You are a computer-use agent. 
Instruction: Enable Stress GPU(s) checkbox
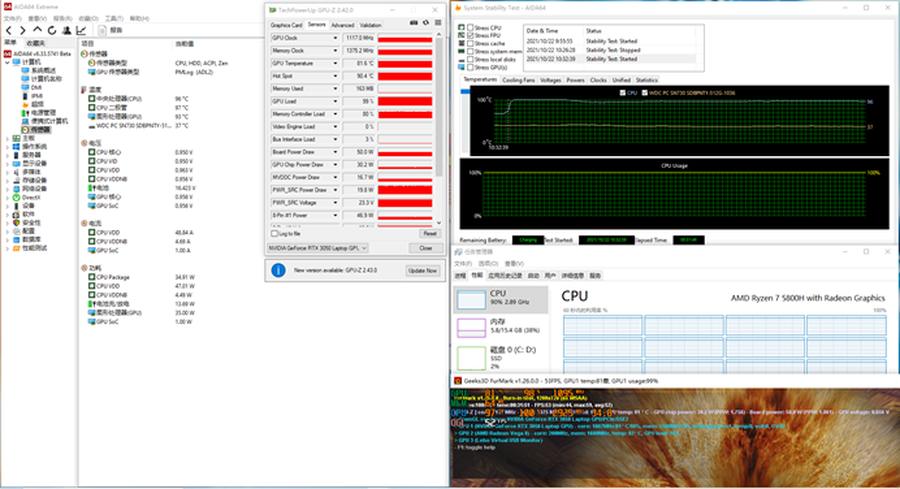(471, 68)
